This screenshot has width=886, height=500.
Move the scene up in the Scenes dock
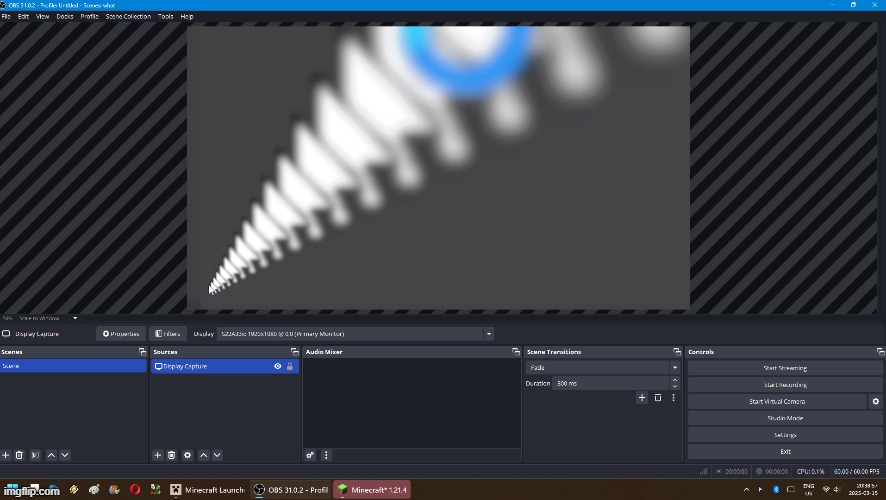point(51,455)
